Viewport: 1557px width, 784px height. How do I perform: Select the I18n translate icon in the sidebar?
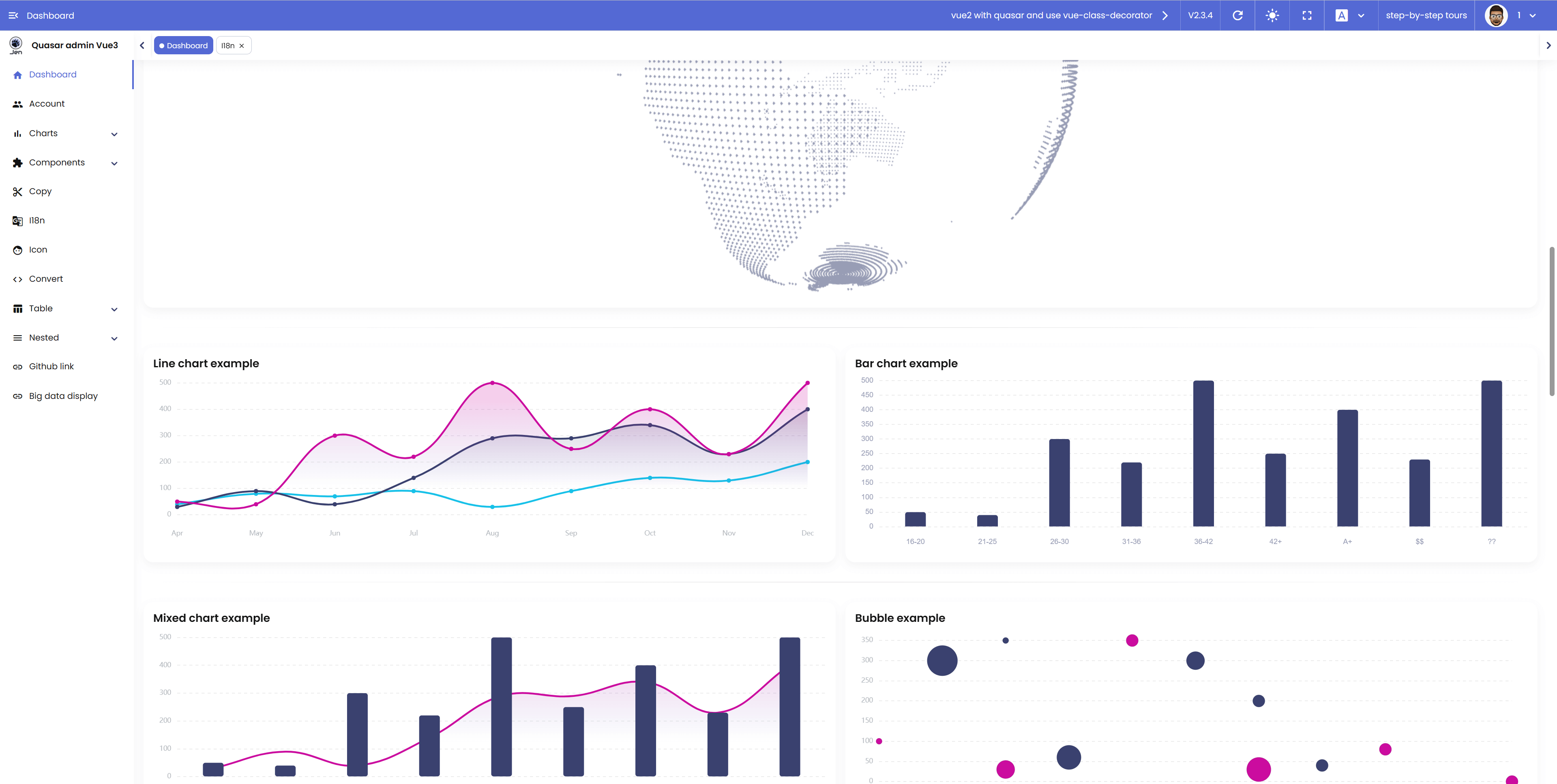click(x=17, y=221)
